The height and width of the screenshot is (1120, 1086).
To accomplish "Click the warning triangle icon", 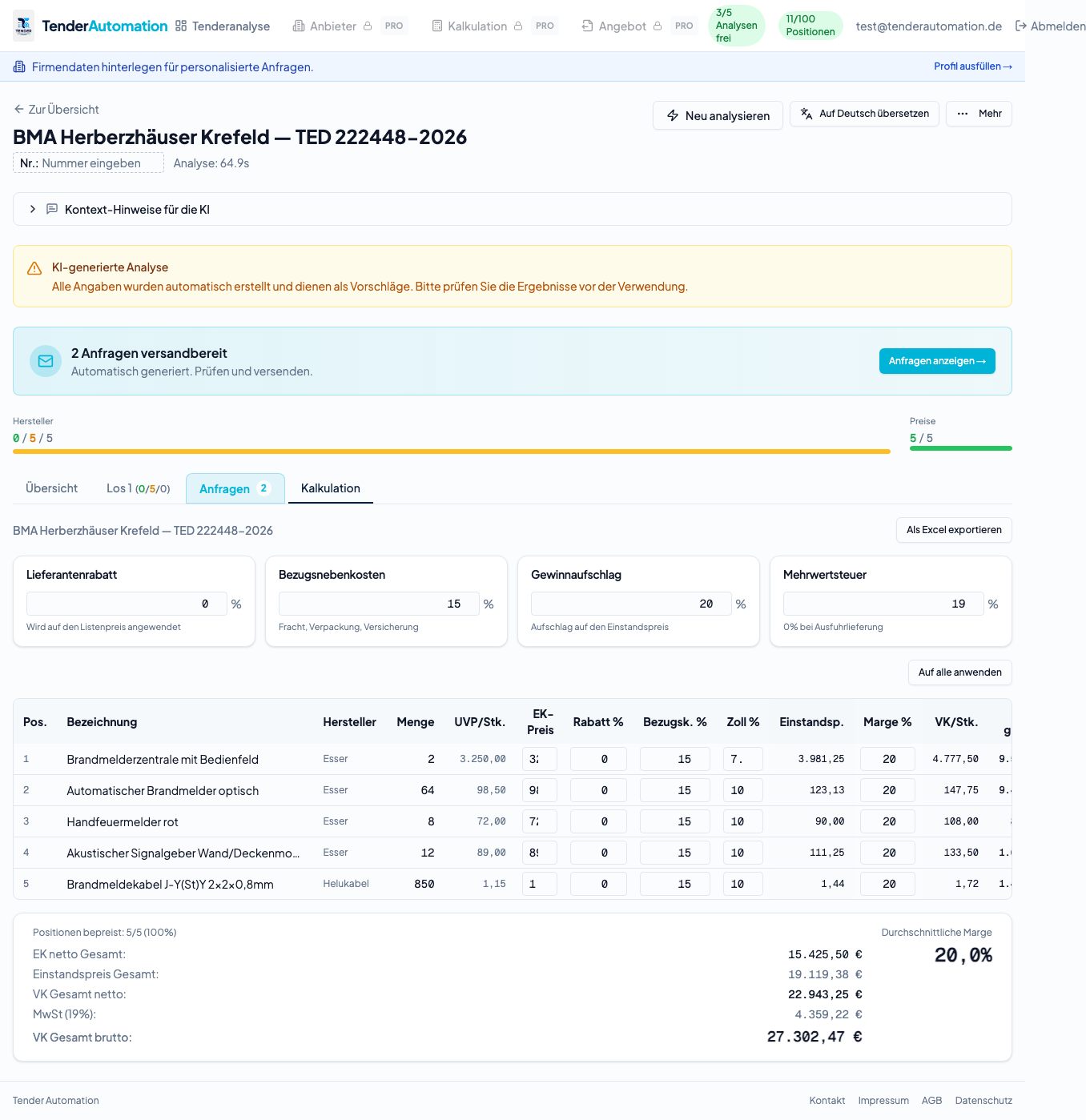I will coord(34,269).
